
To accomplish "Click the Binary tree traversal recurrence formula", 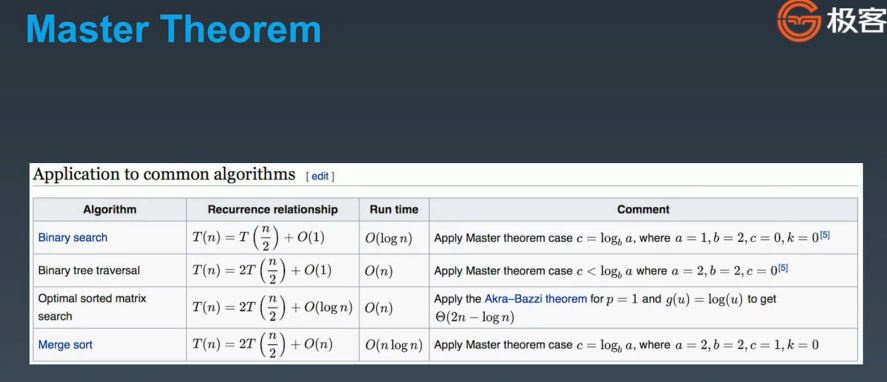I will point(262,271).
